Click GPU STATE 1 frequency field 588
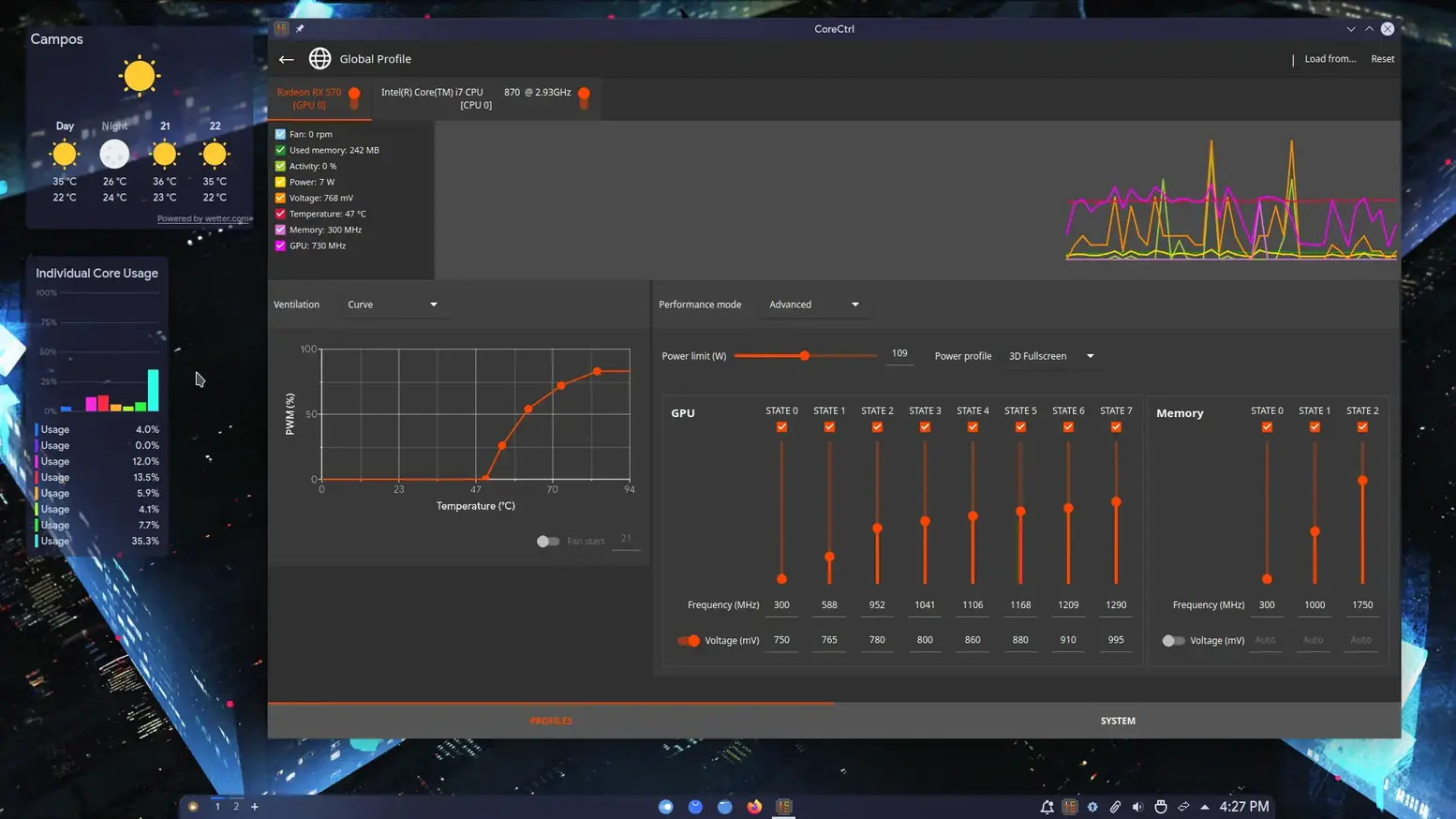The height and width of the screenshot is (819, 1456). click(x=829, y=605)
